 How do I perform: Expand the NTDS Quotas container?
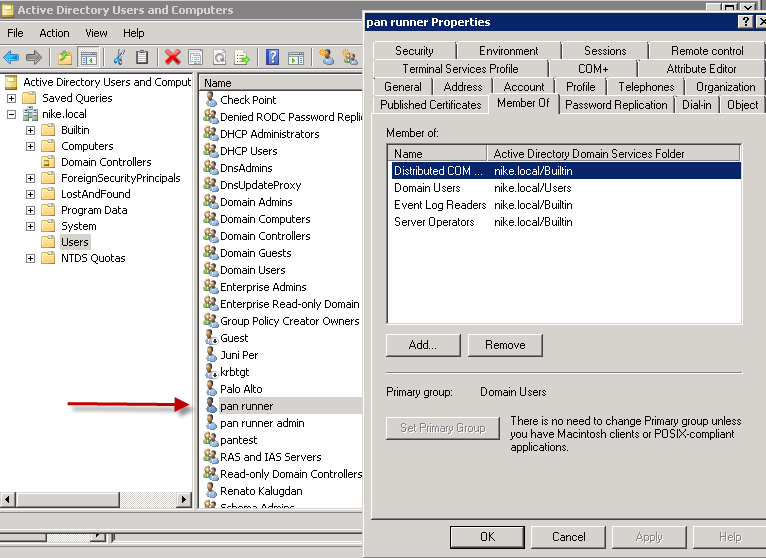[30, 258]
